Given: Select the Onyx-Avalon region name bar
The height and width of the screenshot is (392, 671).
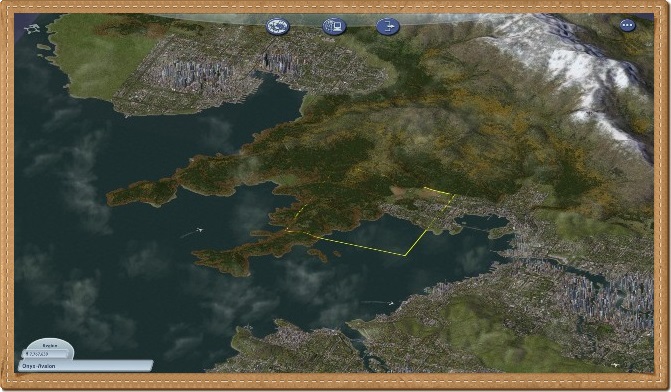Looking at the screenshot, I should pos(86,366).
